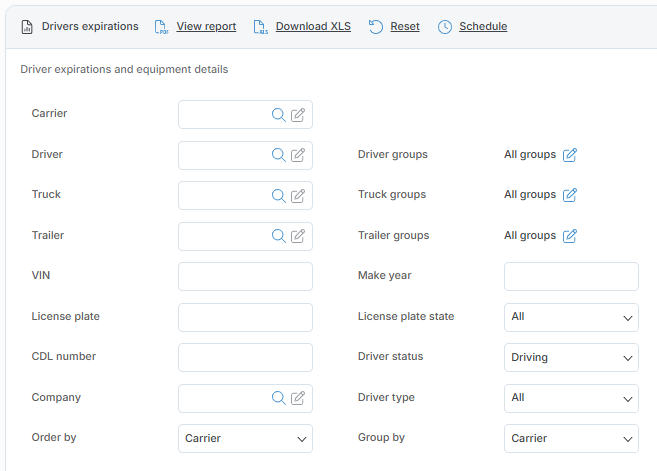Click 'All groups' next to Driver groups

click(x=530, y=155)
